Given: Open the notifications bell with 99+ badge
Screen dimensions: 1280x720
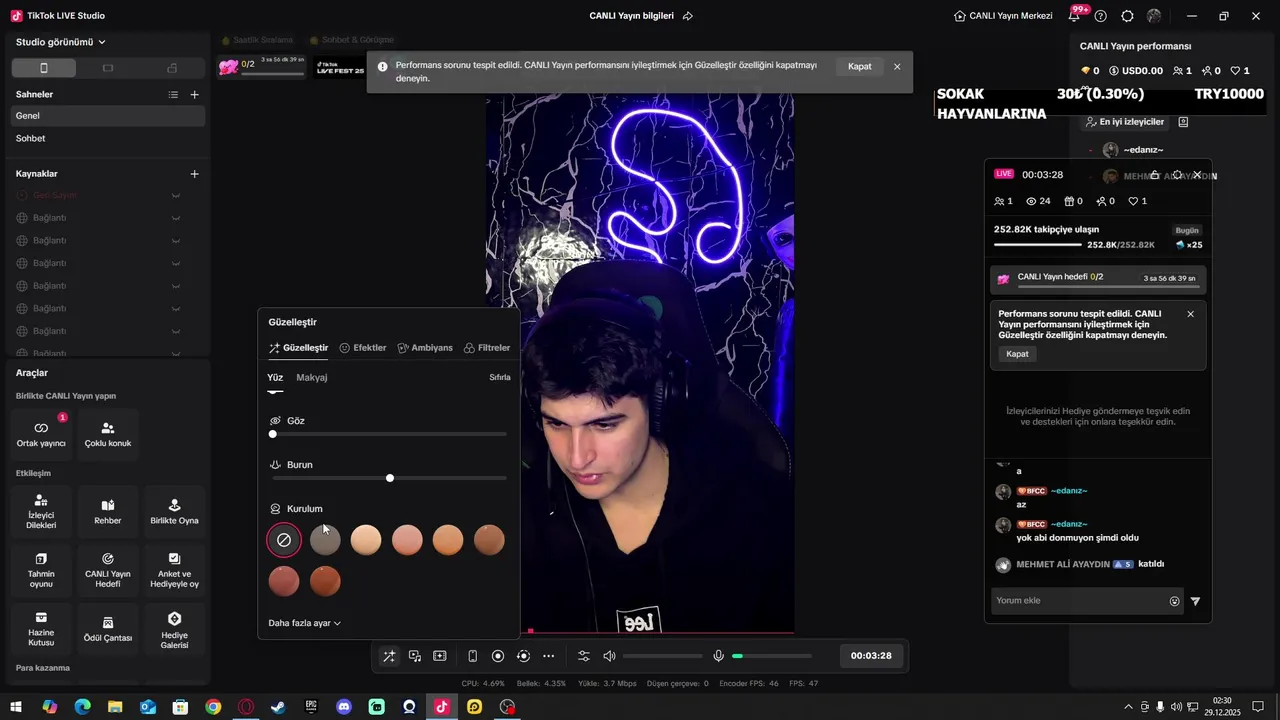Looking at the screenshot, I should coord(1074,16).
